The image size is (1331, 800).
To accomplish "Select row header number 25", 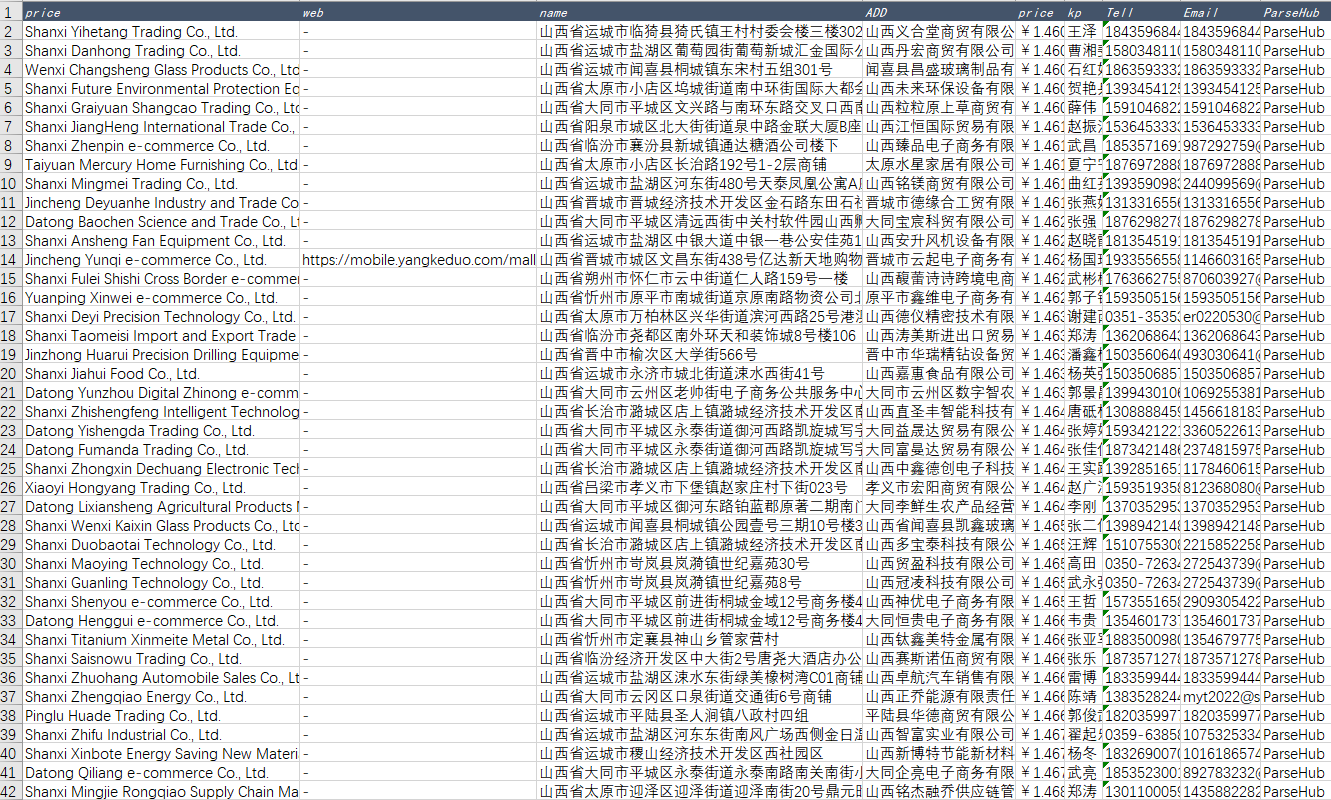I will tap(10, 469).
